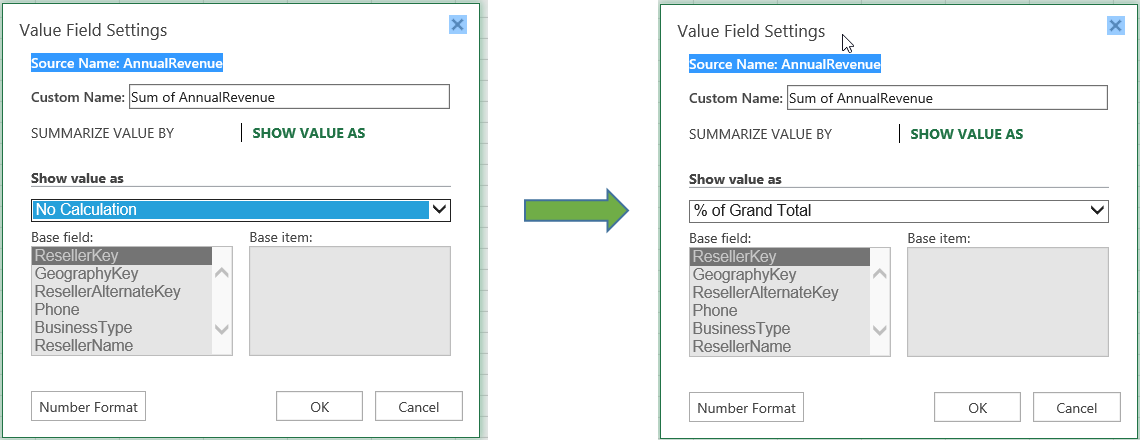Expand the '% of Grand Total' dropdown
Screen dimensions: 1140x440
click(1098, 211)
